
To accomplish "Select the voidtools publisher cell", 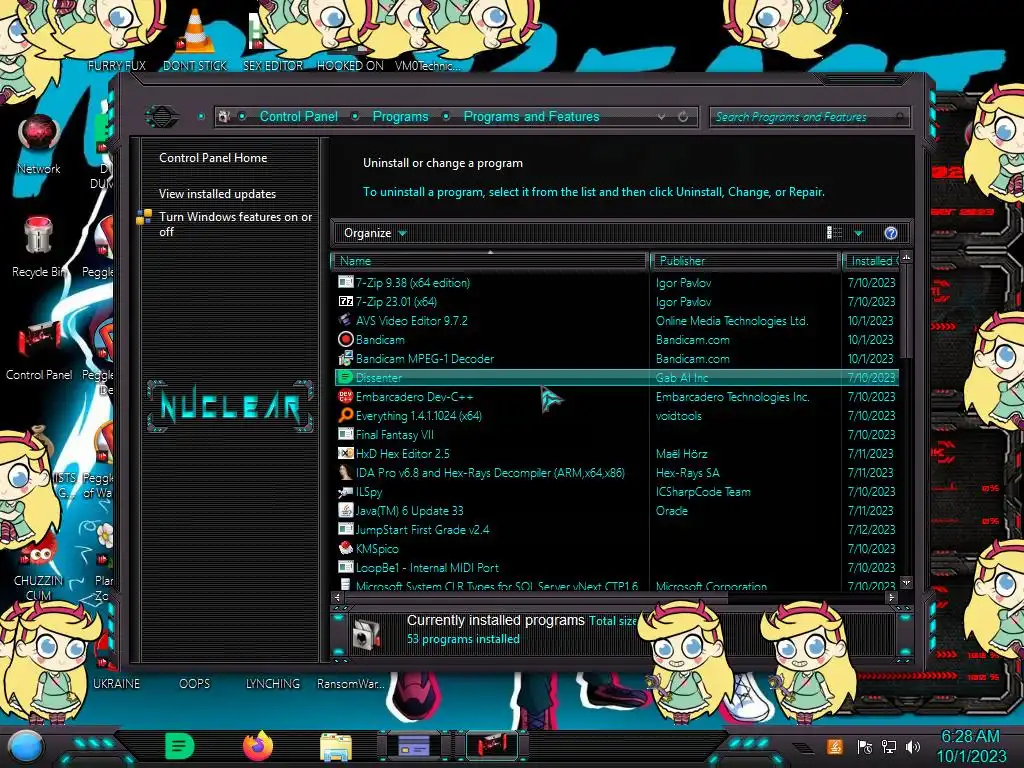I will click(x=679, y=415).
